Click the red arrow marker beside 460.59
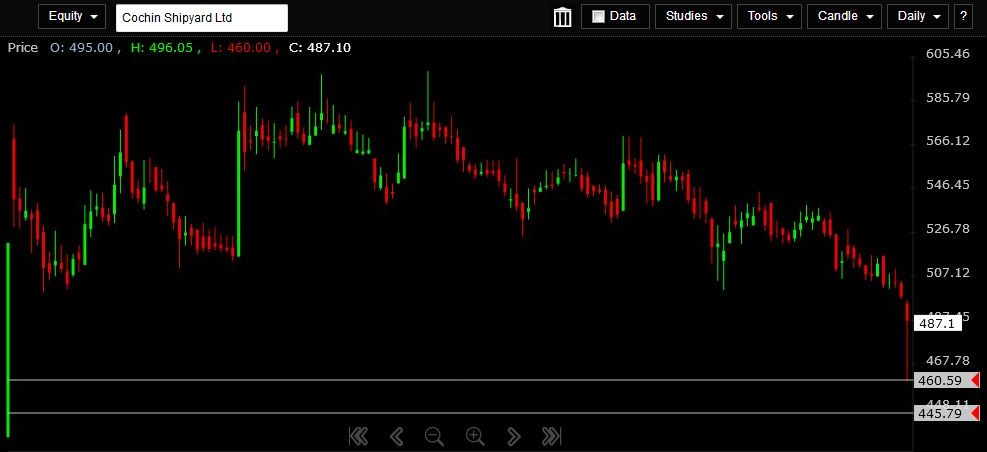The width and height of the screenshot is (987, 452). [975, 380]
